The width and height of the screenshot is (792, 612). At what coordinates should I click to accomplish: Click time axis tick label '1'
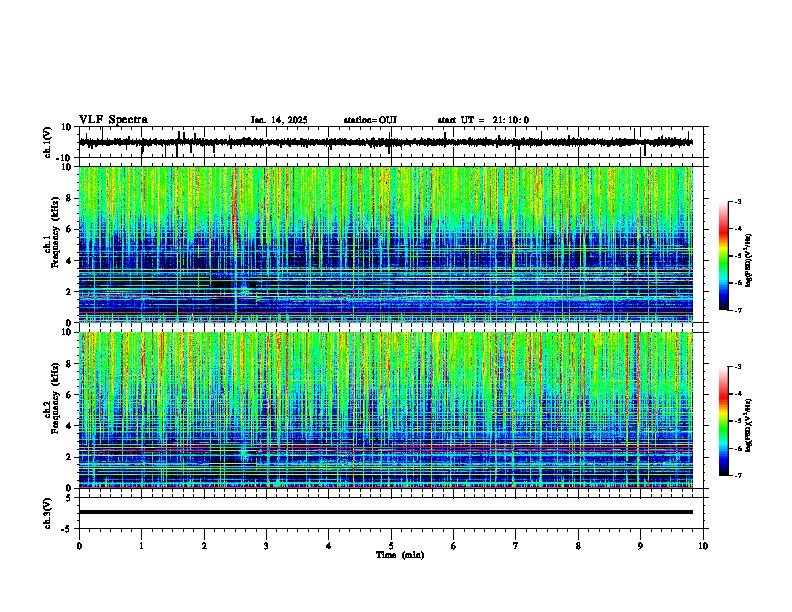point(141,546)
